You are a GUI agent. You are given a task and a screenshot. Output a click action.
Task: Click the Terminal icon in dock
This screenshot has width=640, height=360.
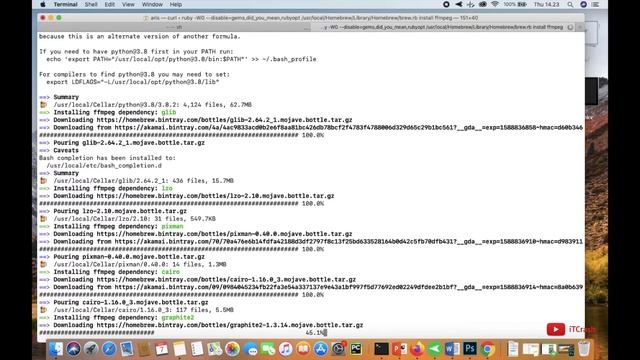point(381,349)
